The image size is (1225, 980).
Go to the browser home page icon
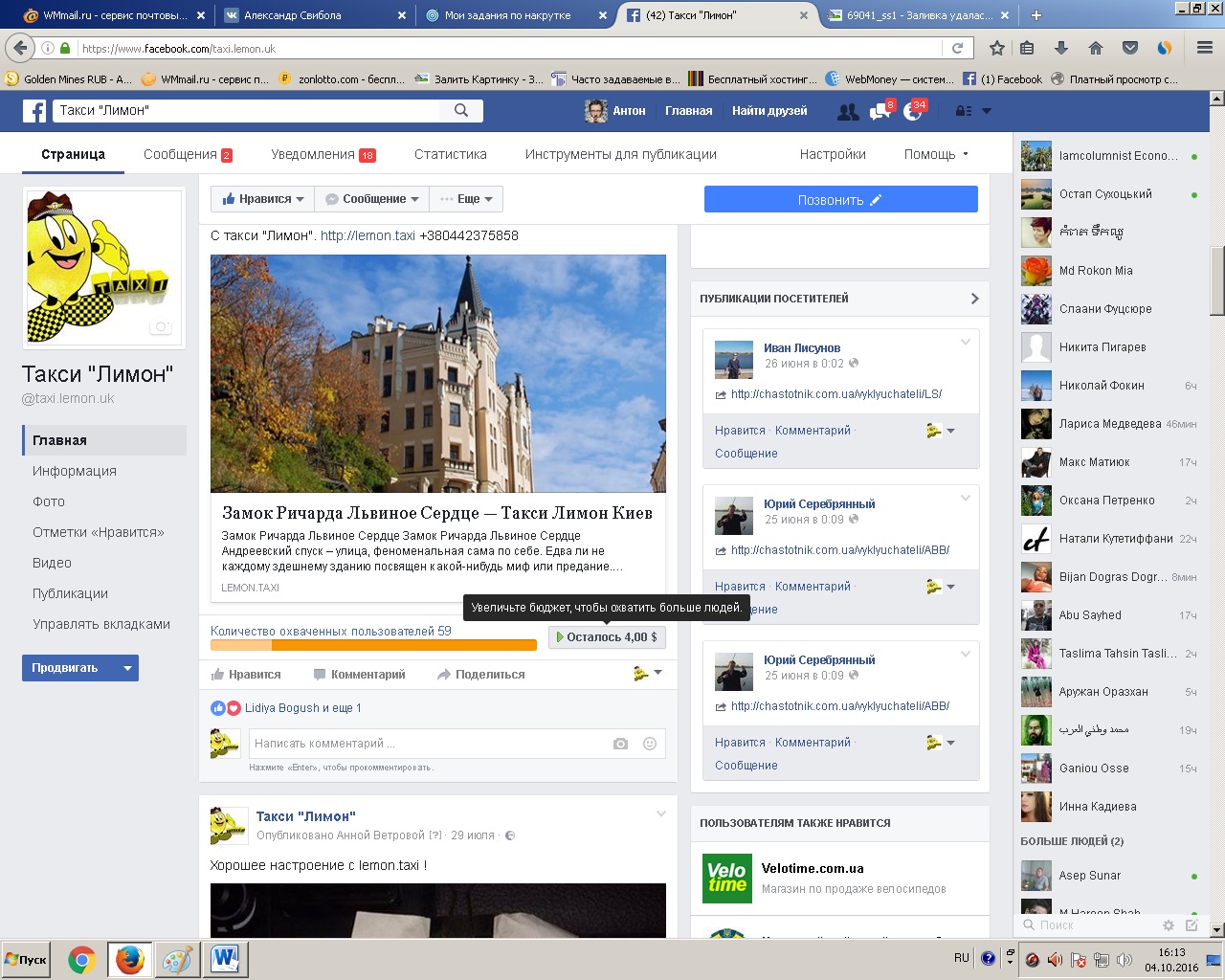(1096, 48)
